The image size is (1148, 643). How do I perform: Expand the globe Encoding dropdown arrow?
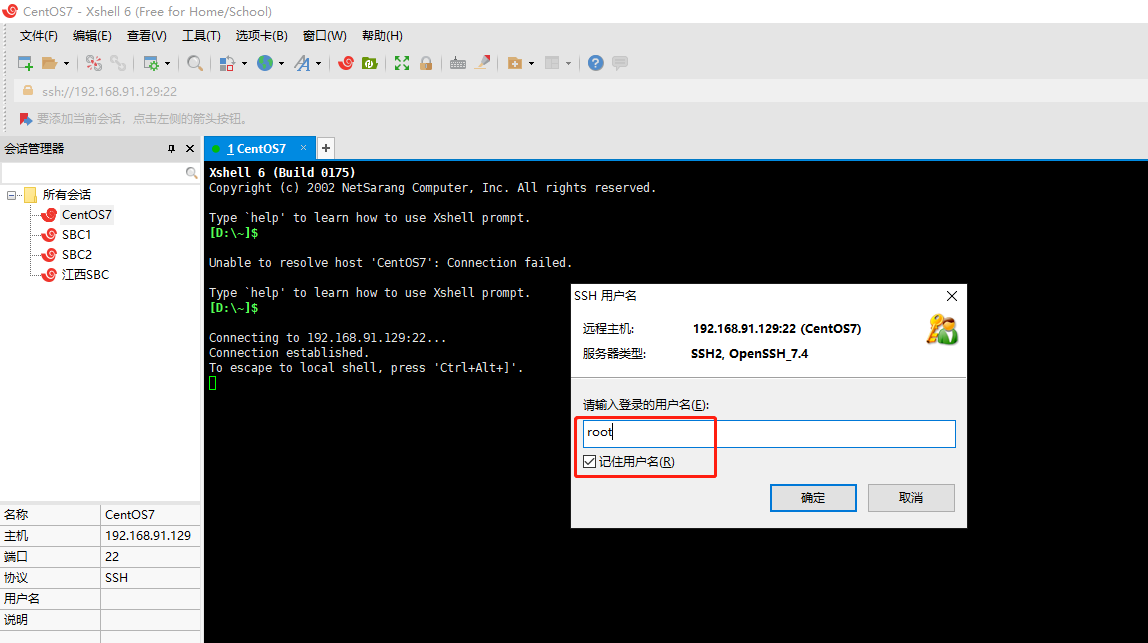(x=281, y=64)
